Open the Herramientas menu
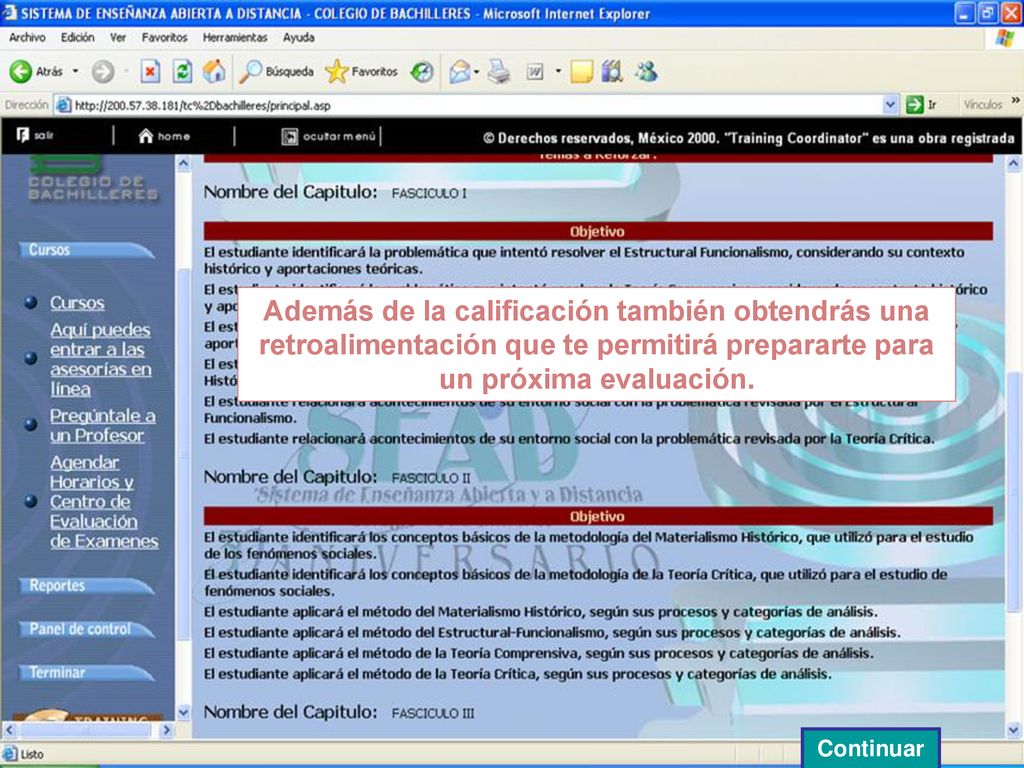Screen dimensions: 1024x768 coord(235,38)
